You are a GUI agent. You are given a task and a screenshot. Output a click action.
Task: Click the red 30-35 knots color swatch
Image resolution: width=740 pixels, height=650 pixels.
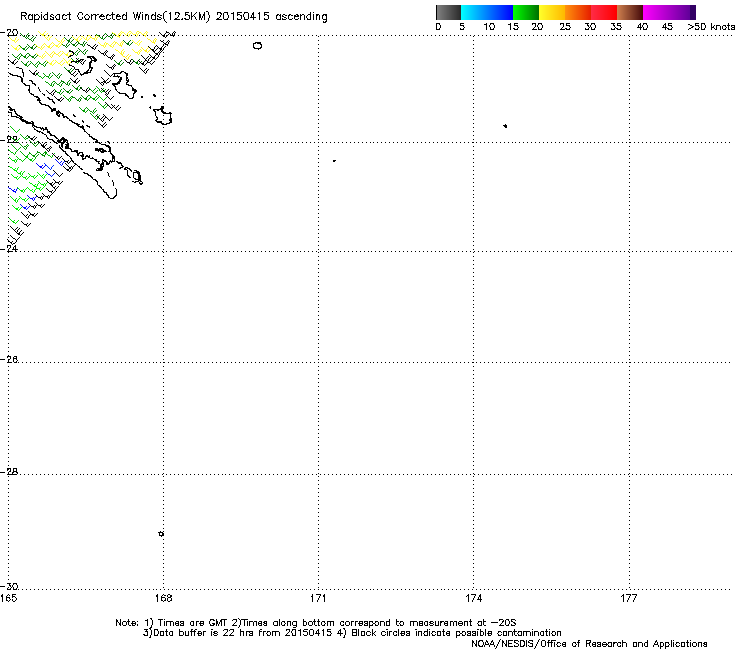point(604,12)
